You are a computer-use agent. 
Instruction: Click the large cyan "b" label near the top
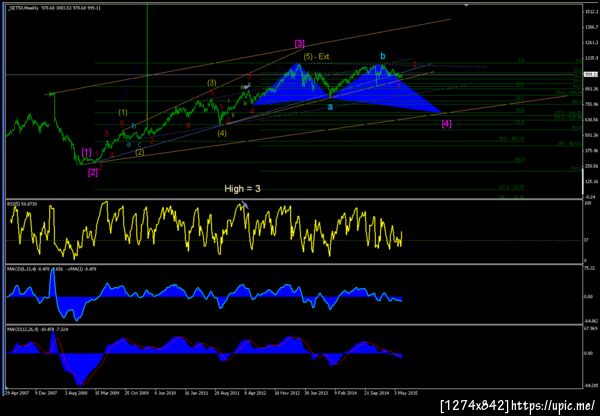pyautogui.click(x=383, y=56)
